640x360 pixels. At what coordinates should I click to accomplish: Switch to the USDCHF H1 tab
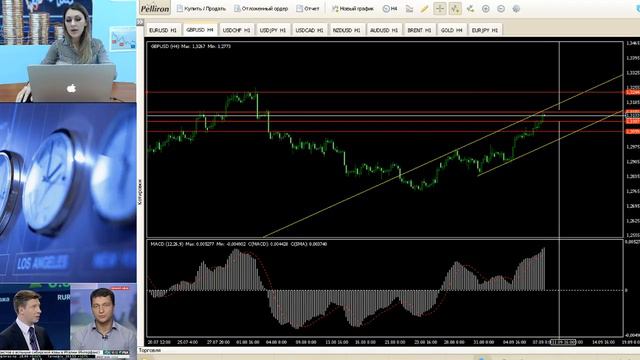(236, 30)
